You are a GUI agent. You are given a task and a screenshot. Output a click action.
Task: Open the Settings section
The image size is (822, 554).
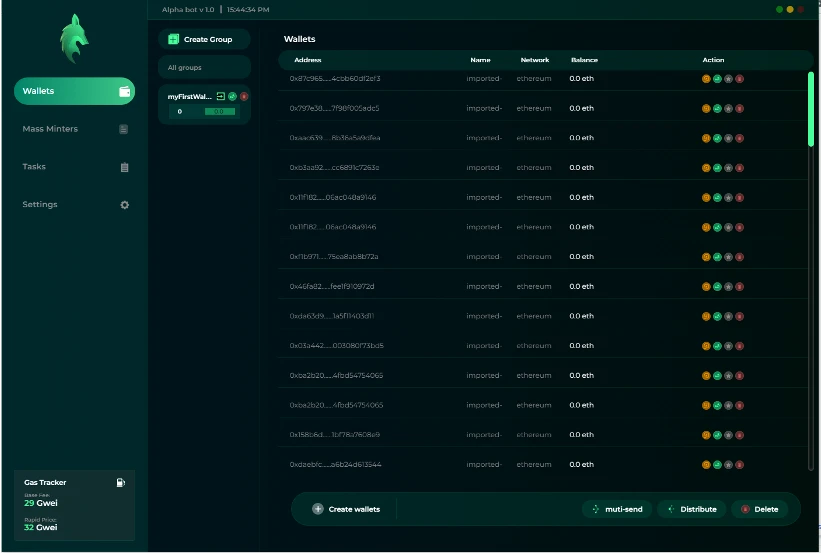click(x=74, y=204)
